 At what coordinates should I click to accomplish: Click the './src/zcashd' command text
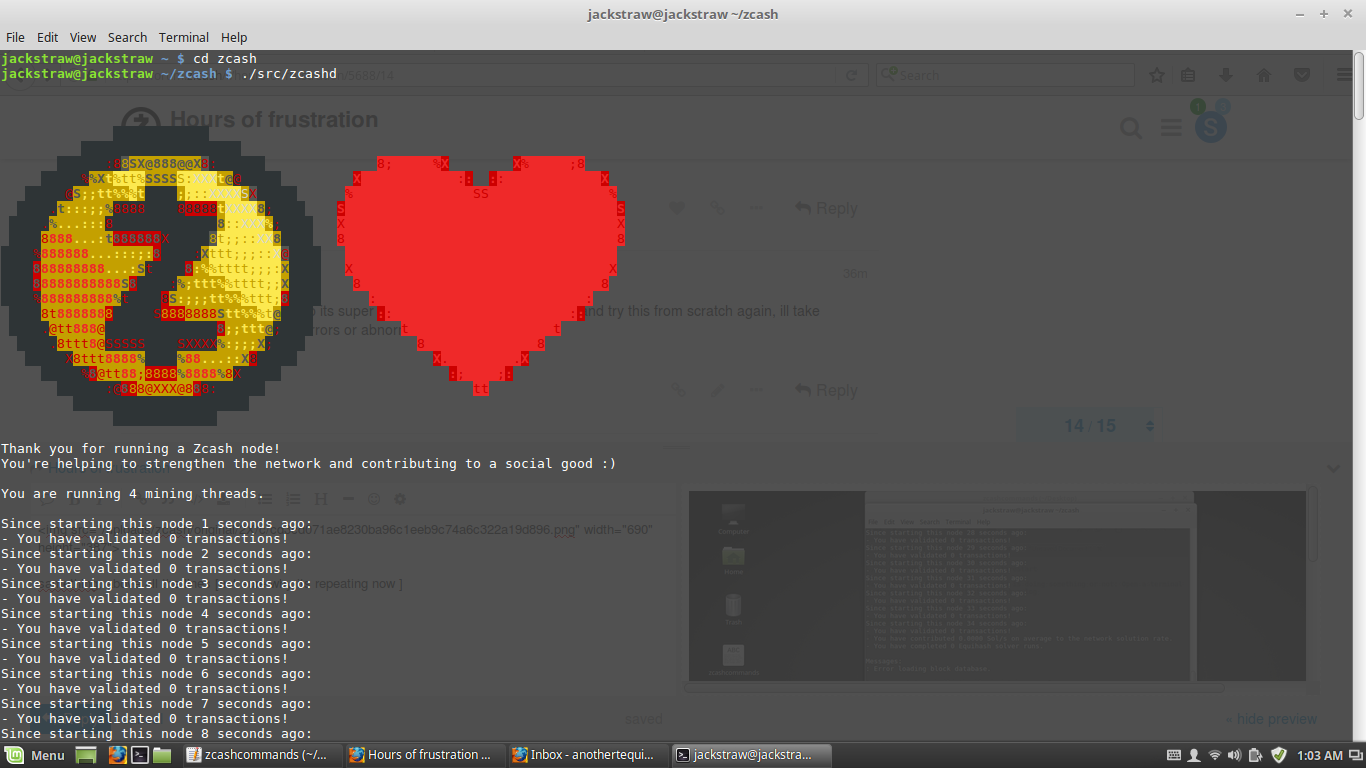click(x=289, y=74)
